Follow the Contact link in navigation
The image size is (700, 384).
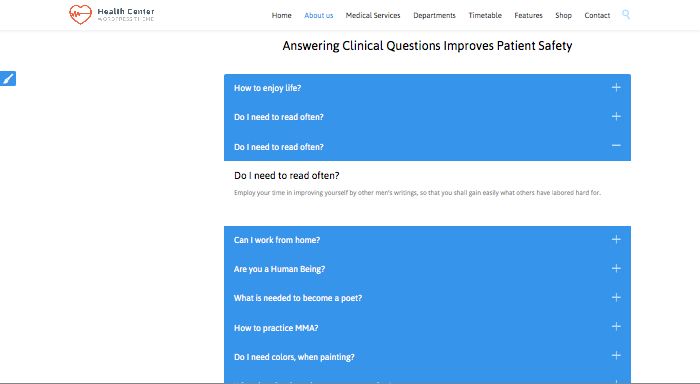597,15
